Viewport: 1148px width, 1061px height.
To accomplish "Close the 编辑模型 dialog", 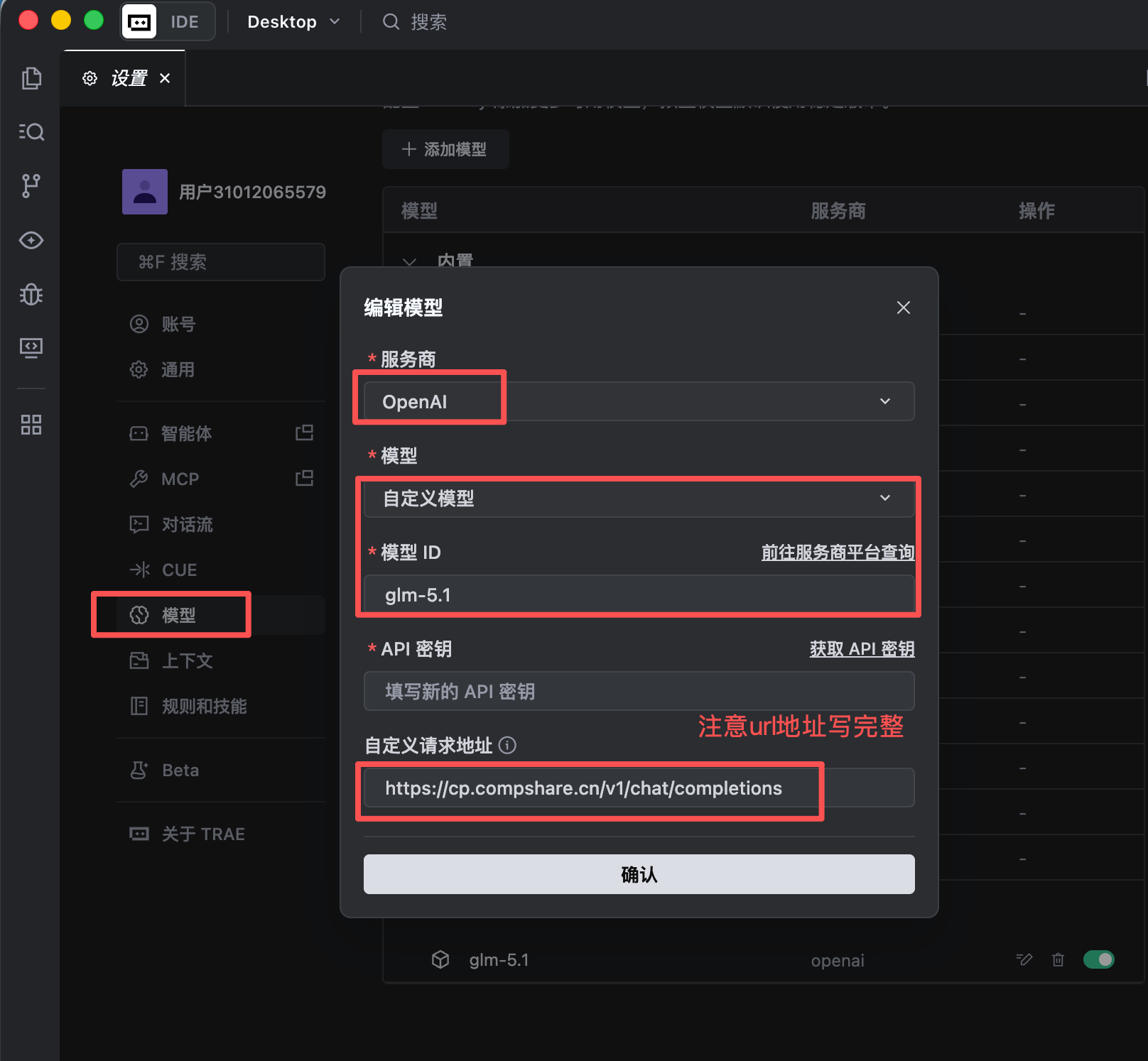I will coord(904,308).
